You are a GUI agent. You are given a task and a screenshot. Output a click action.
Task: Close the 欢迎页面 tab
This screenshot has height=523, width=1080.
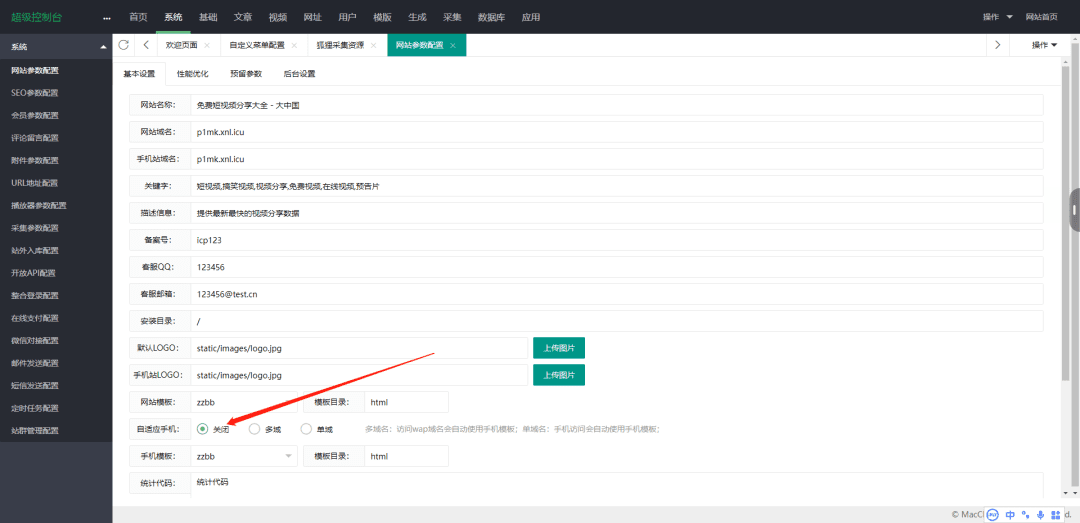[207, 46]
